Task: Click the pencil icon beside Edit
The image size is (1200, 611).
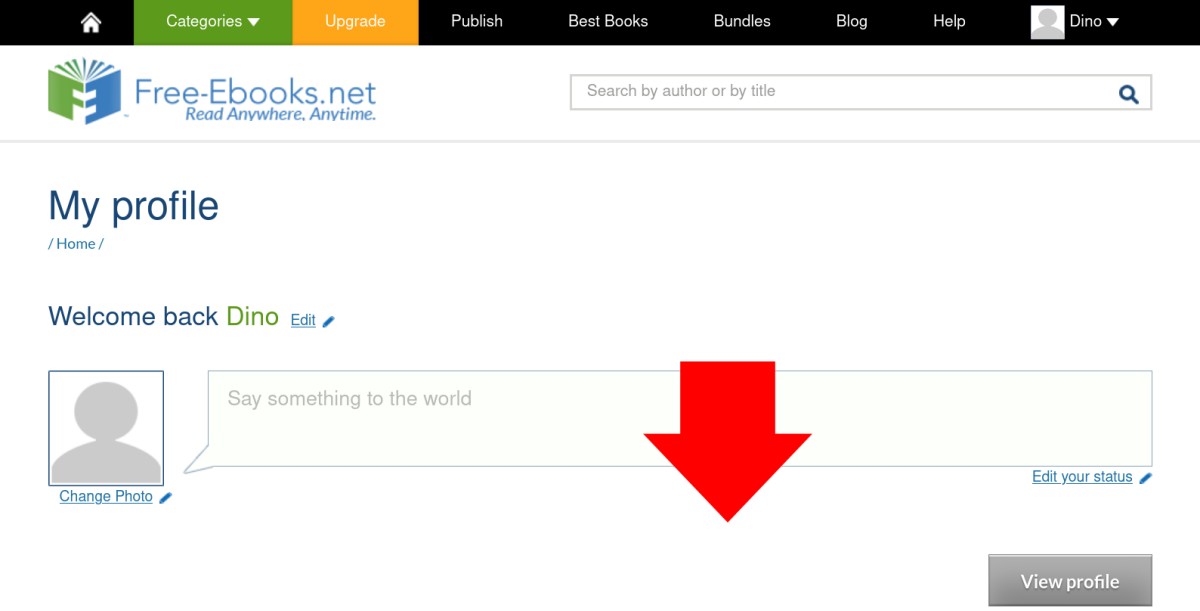Action: [x=329, y=321]
